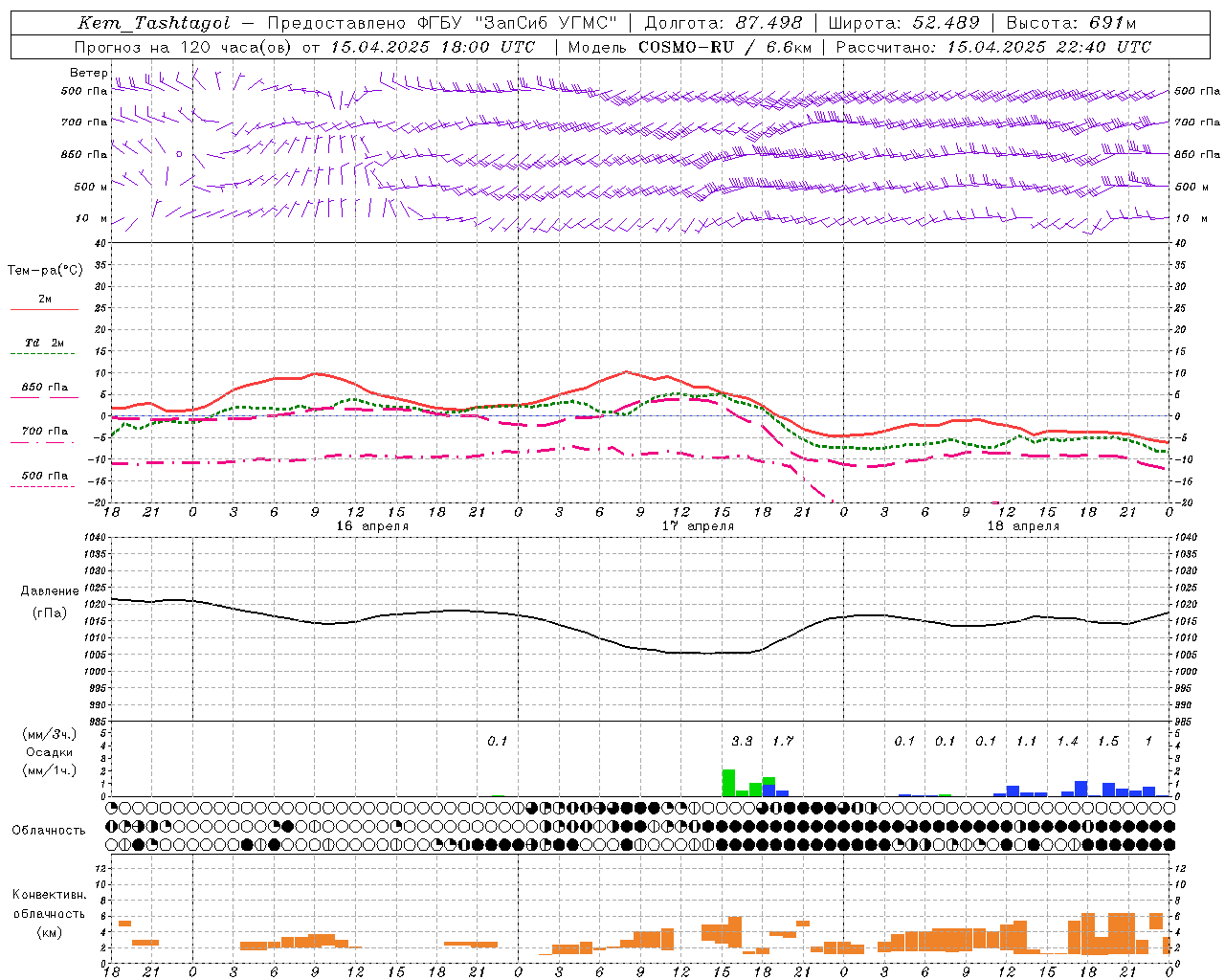Image resolution: width=1225 pixels, height=980 pixels.
Task: Select the Осадки panel label
Action: tap(50, 752)
